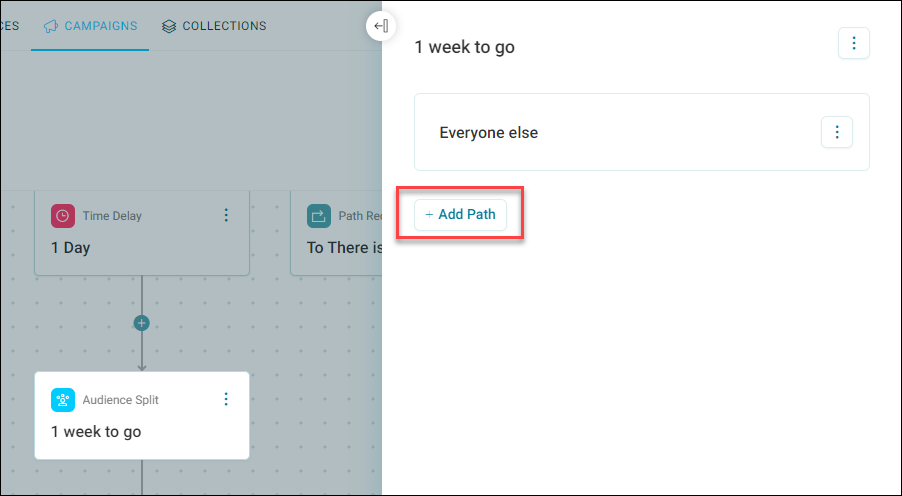902x496 pixels.
Task: Open Everyone else path options menu
Action: click(837, 132)
